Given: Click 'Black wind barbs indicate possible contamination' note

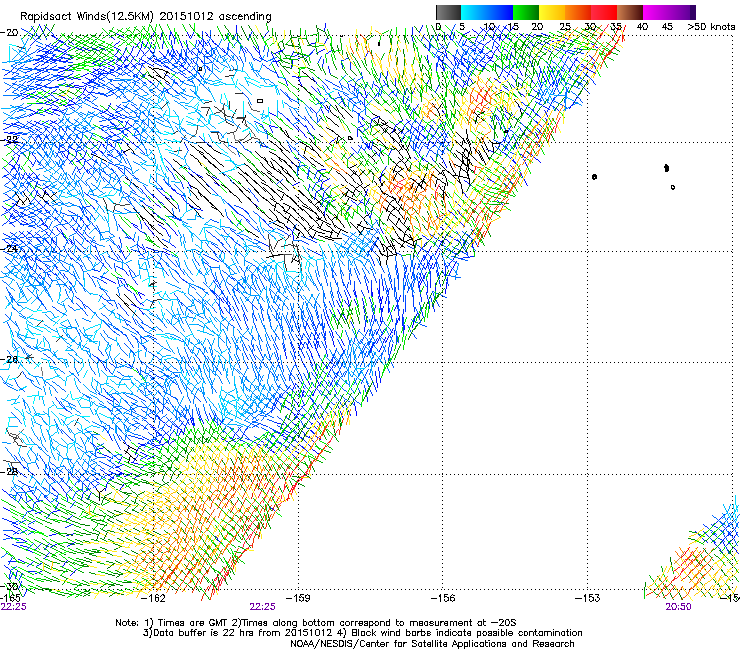Looking at the screenshot, I should coord(467,633).
